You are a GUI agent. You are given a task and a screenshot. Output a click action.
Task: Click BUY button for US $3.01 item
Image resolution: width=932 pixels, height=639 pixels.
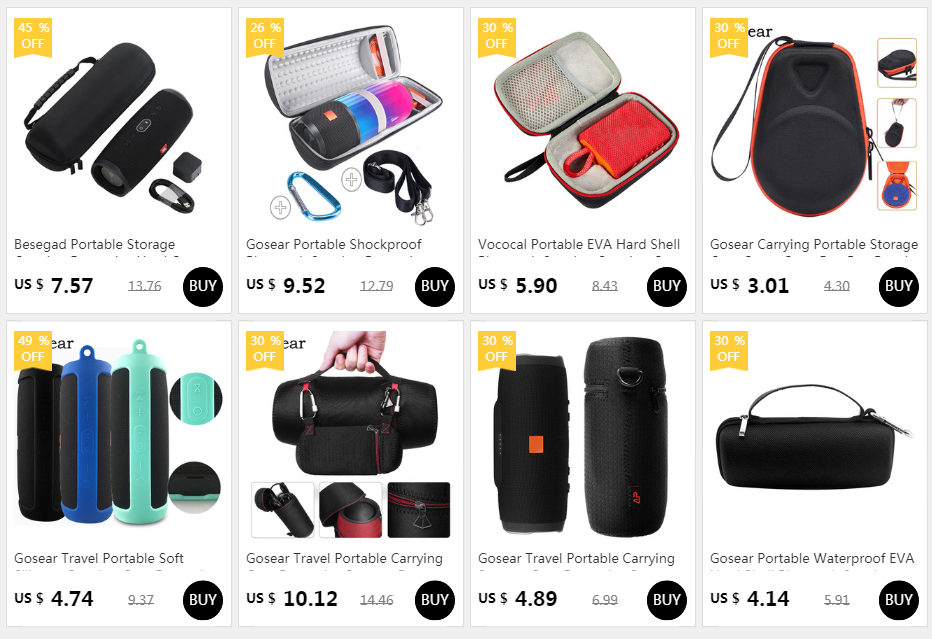click(x=898, y=287)
